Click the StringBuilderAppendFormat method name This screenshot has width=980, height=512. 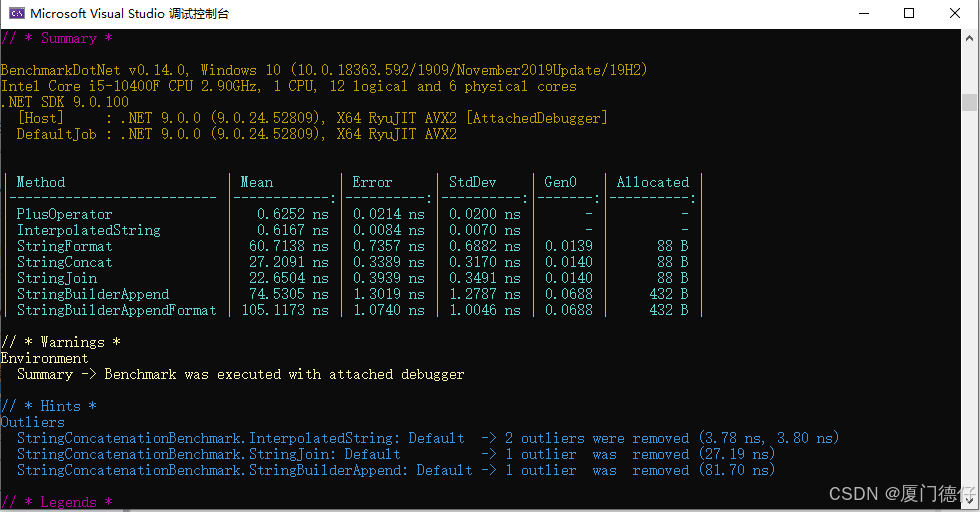pos(116,310)
